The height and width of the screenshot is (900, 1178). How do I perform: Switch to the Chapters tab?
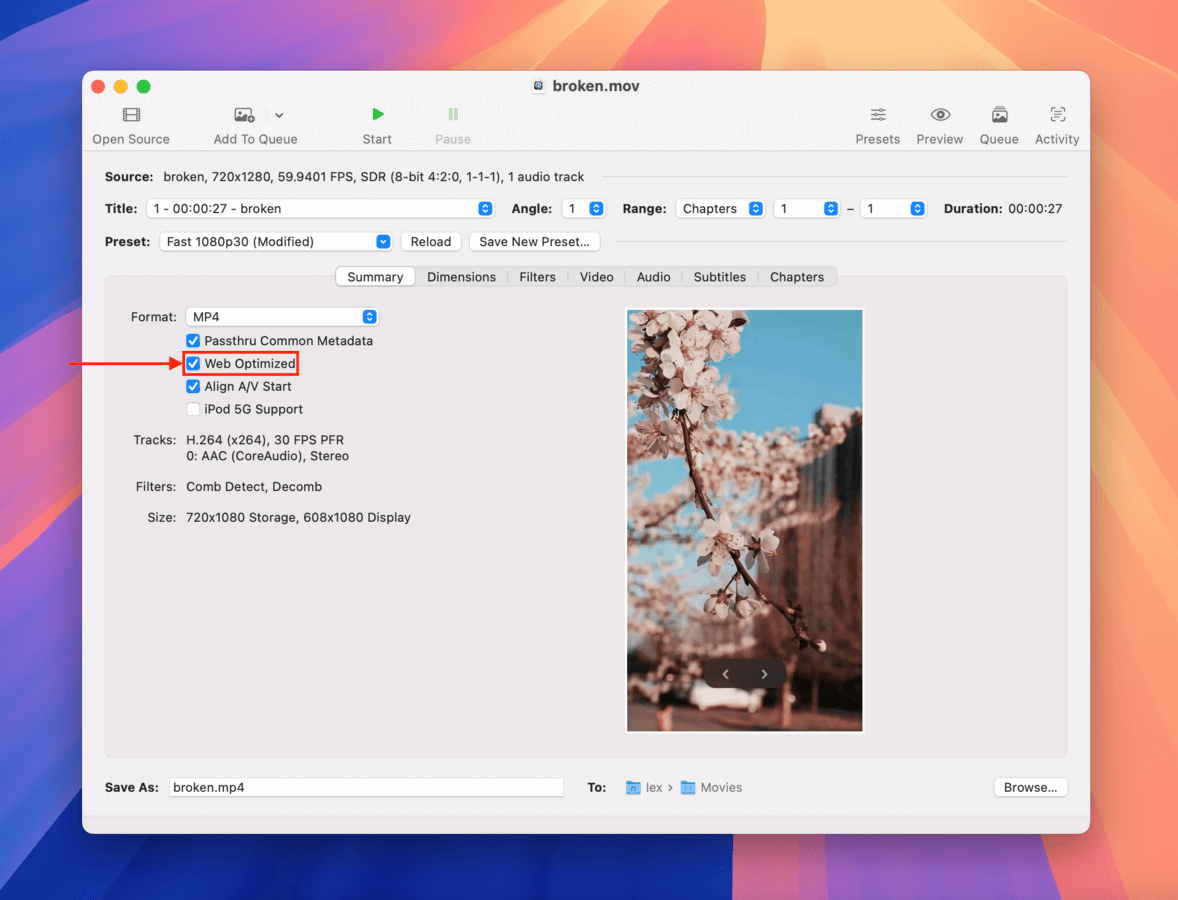(797, 277)
